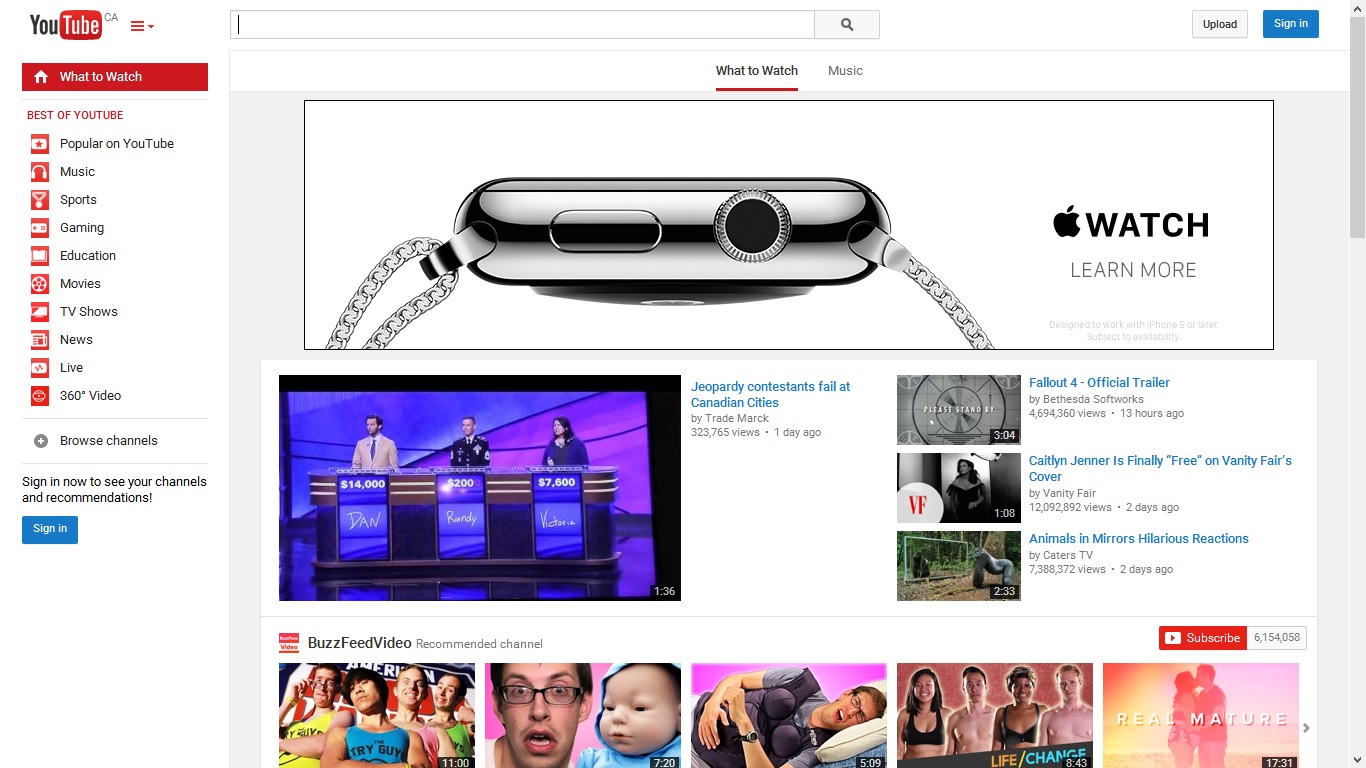1366x768 pixels.
Task: Click the Sports icon in sidebar
Action: [39, 200]
